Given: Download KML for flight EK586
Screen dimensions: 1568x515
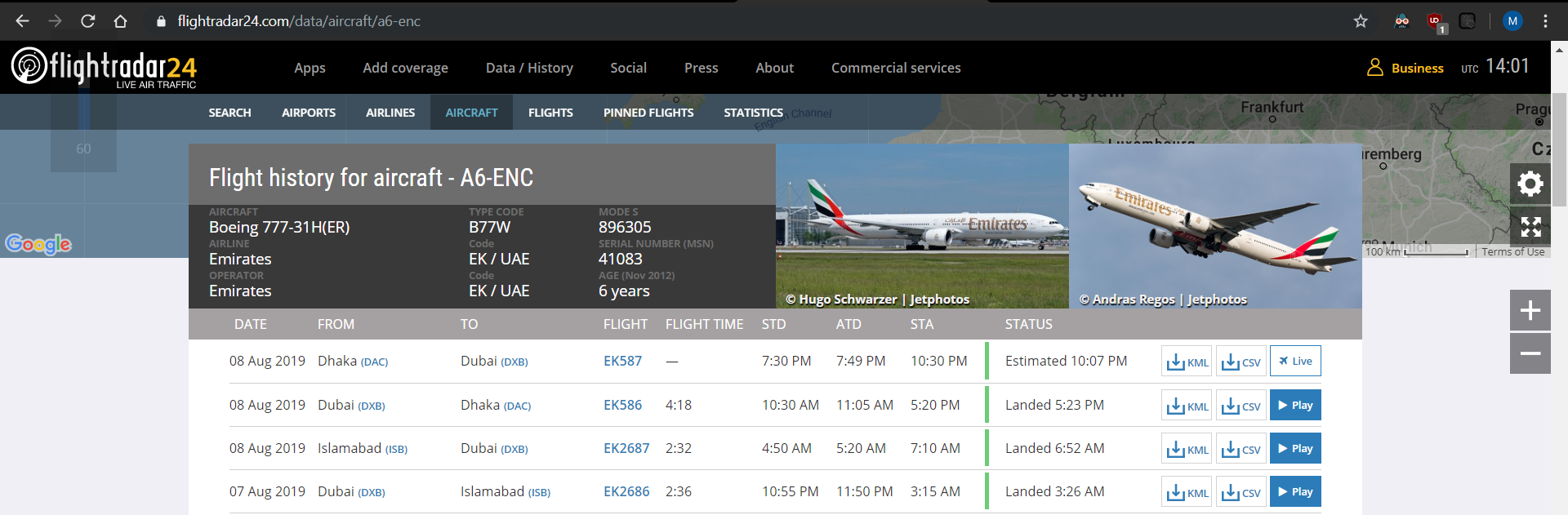Looking at the screenshot, I should click(1187, 406).
